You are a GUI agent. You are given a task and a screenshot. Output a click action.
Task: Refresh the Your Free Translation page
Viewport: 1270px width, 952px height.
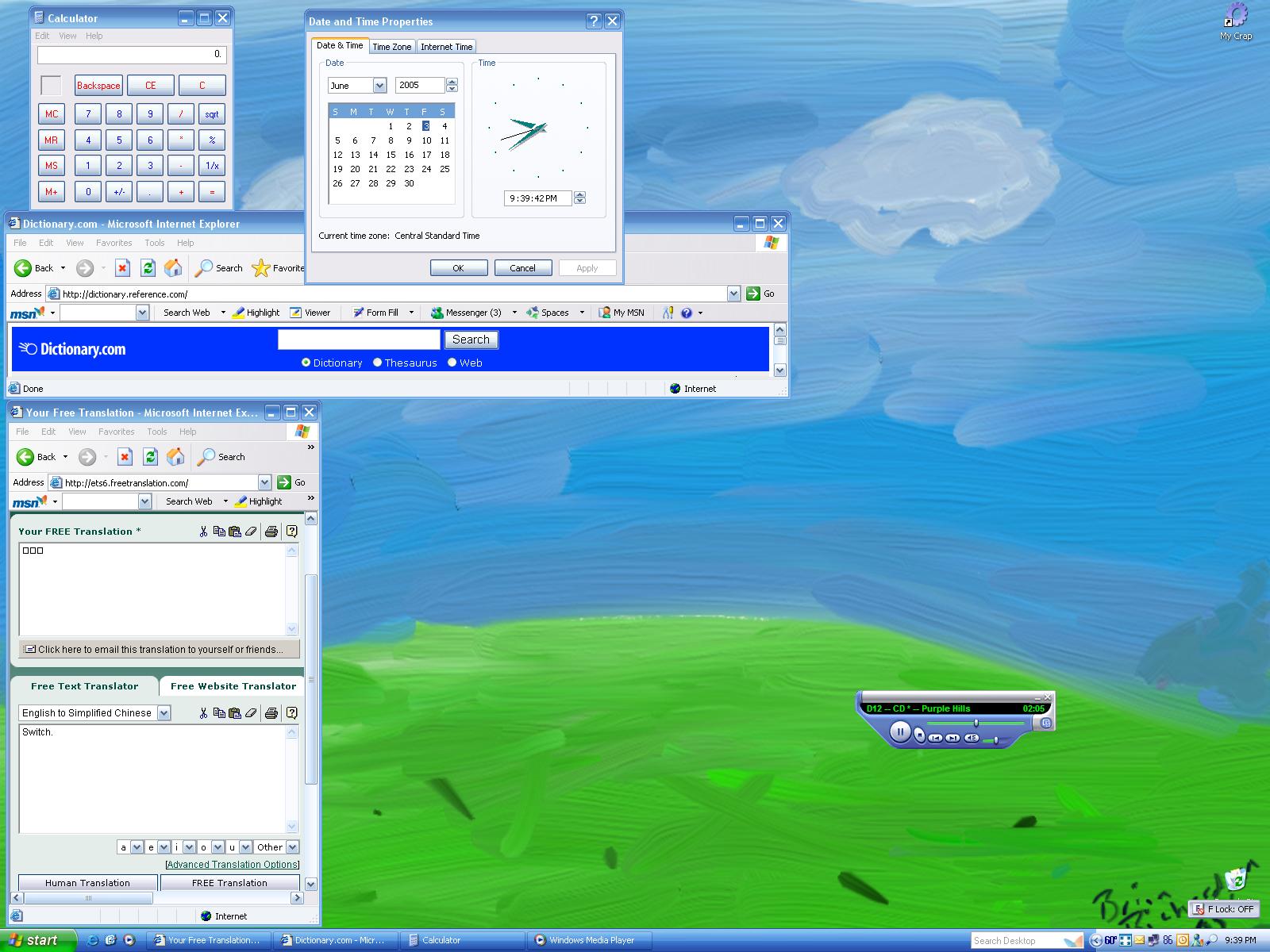coord(150,457)
